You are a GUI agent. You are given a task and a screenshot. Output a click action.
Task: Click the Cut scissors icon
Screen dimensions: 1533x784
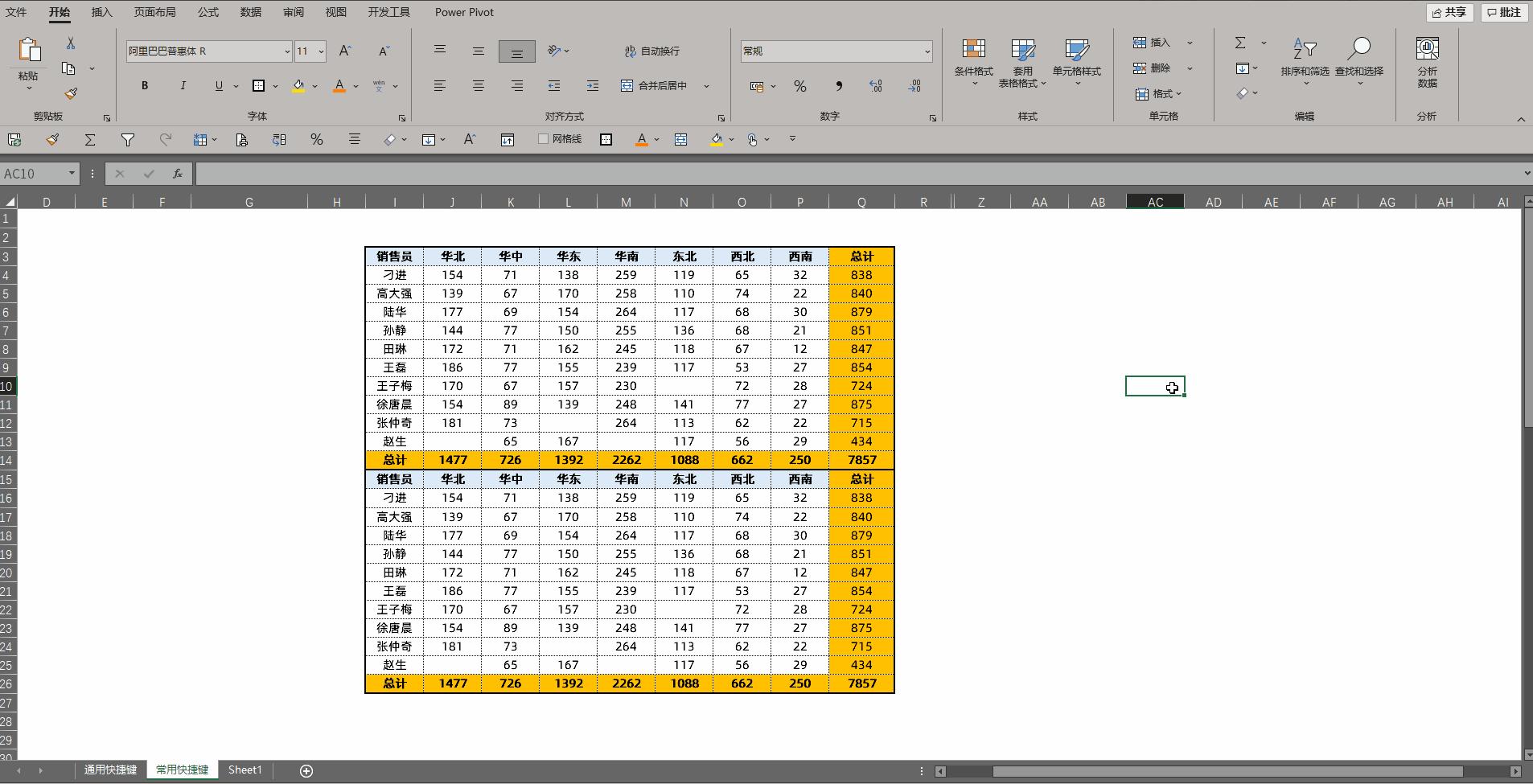71,43
